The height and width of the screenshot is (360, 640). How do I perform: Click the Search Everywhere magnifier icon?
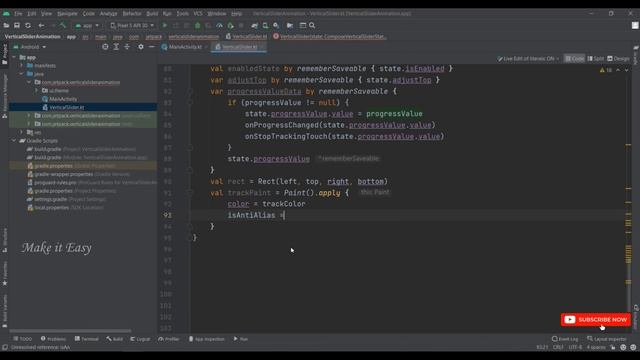pyautogui.click(x=312, y=25)
